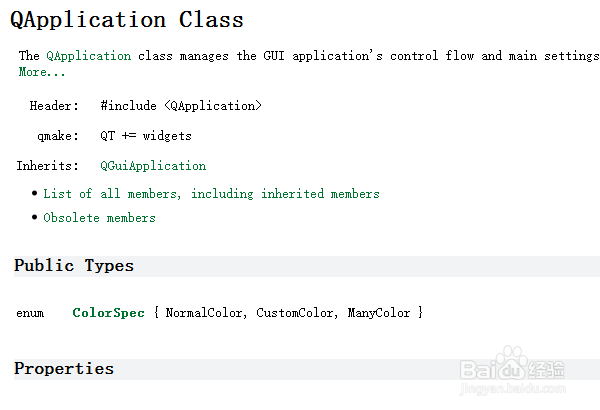Click the QApplication Class page title
The height and width of the screenshot is (410, 600).
126,19
